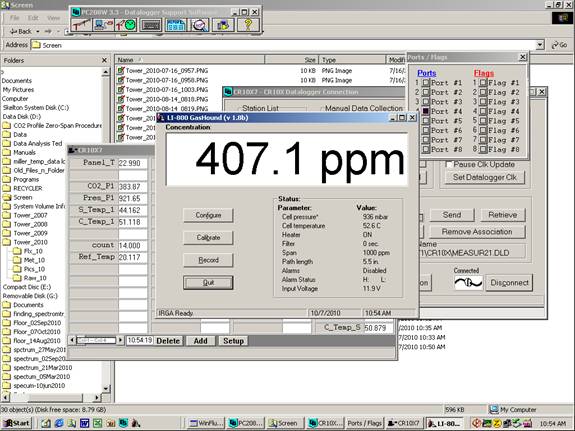
Task: Open the PC208W magnifier View icon
Action: (x=199, y=25)
